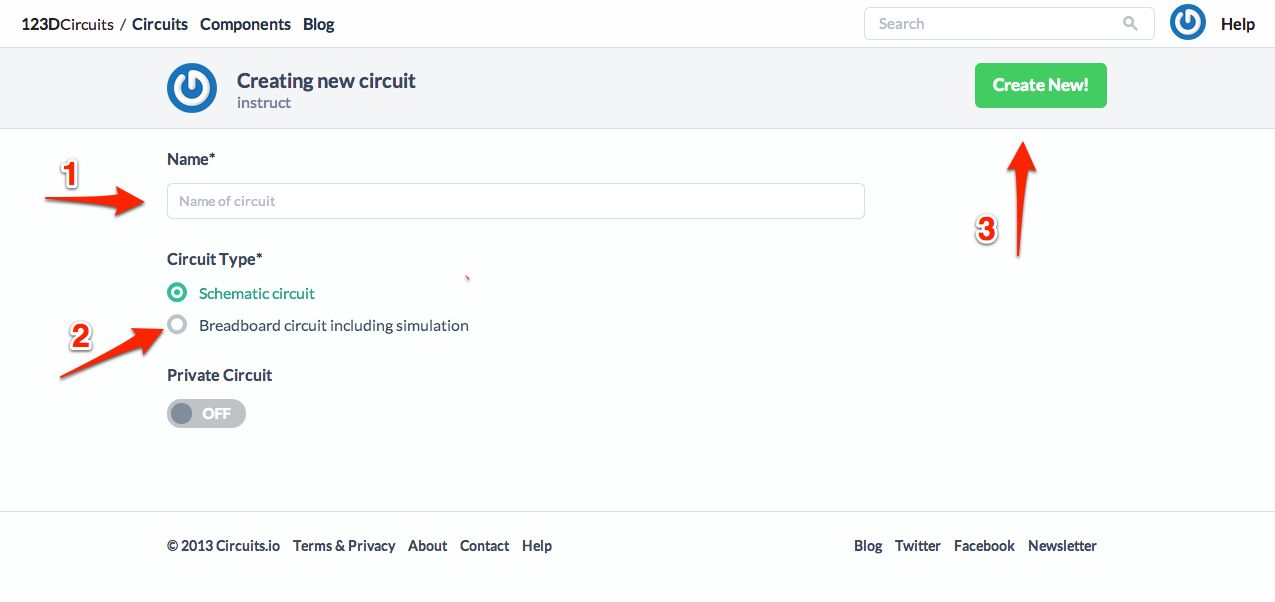
Task: Choose Breadboard circuit including simulation
Action: 177,325
